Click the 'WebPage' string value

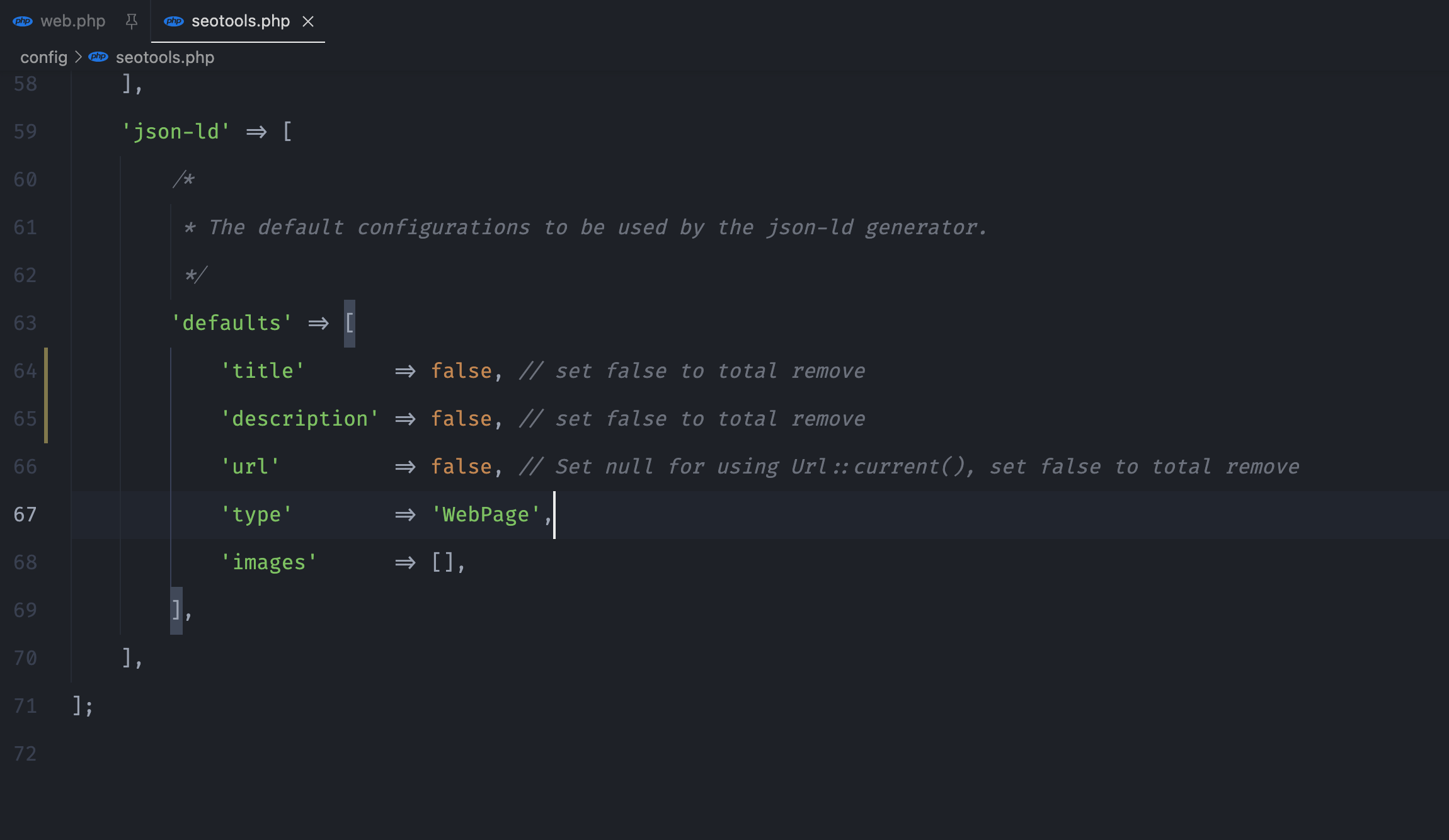click(485, 514)
